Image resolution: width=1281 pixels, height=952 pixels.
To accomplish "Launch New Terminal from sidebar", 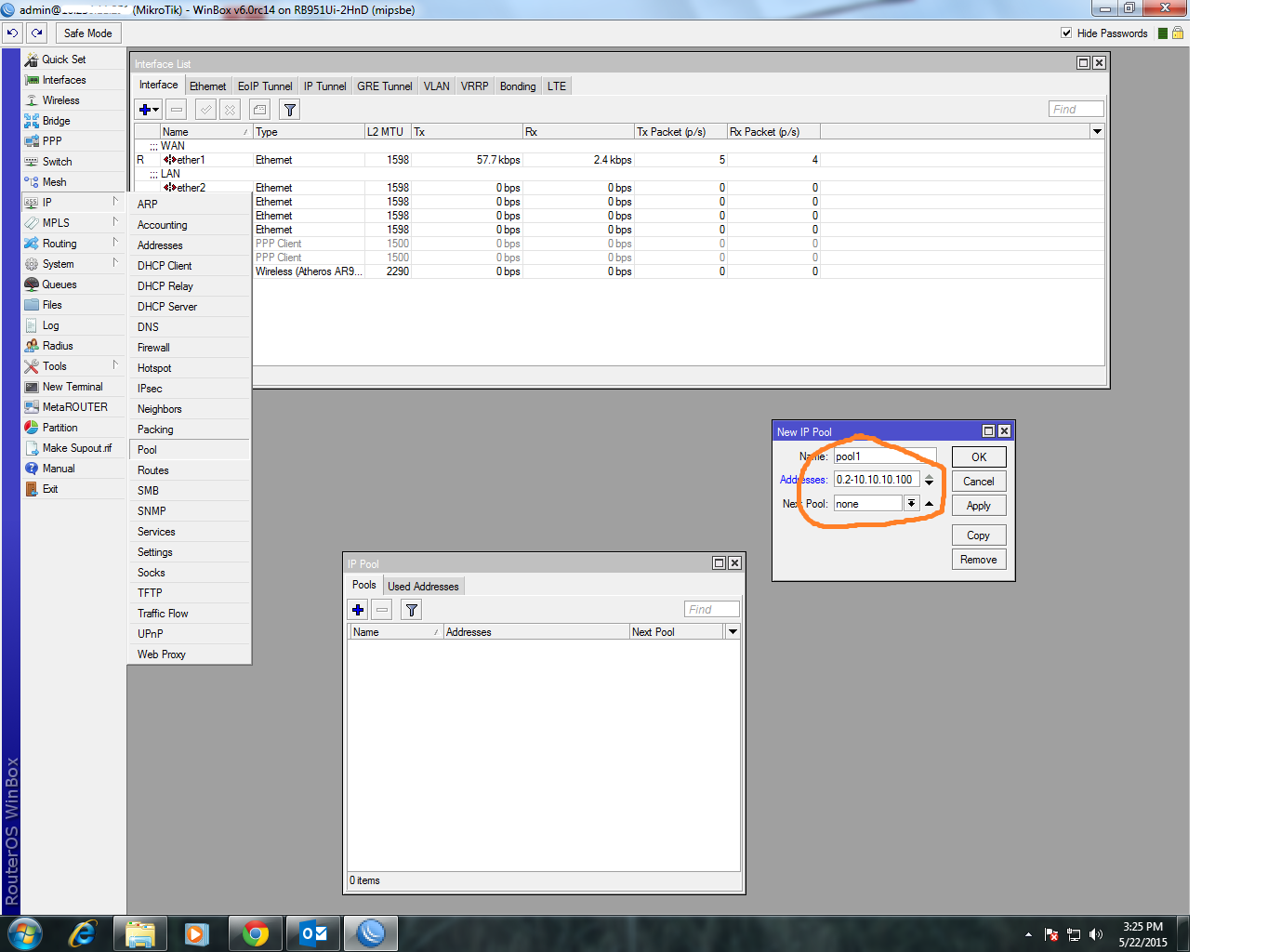I will pos(73,387).
